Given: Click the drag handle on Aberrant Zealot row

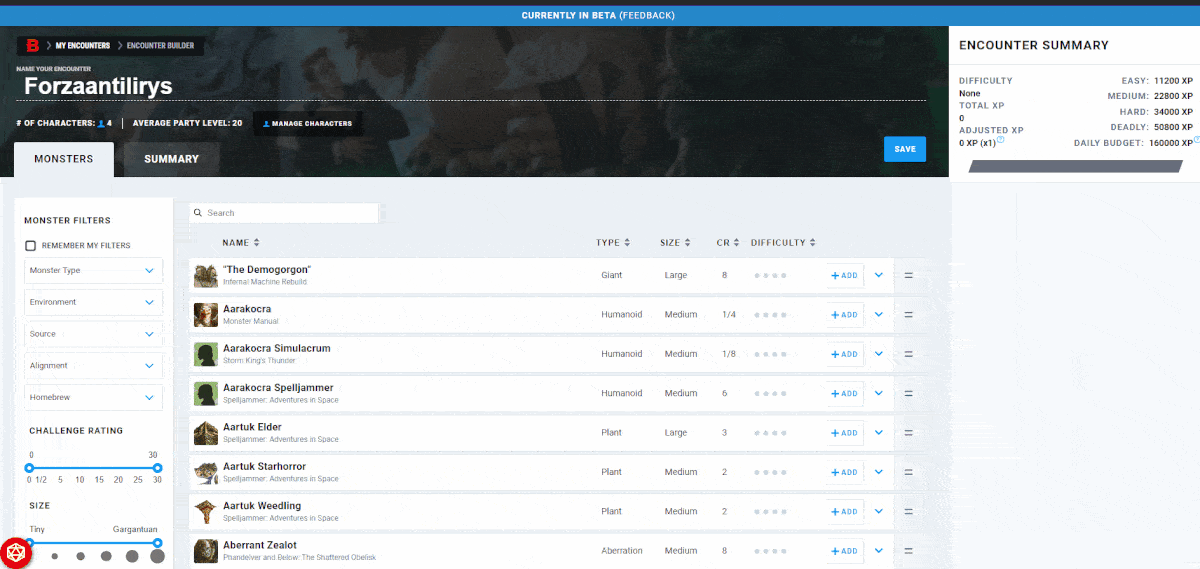Looking at the screenshot, I should pos(909,551).
